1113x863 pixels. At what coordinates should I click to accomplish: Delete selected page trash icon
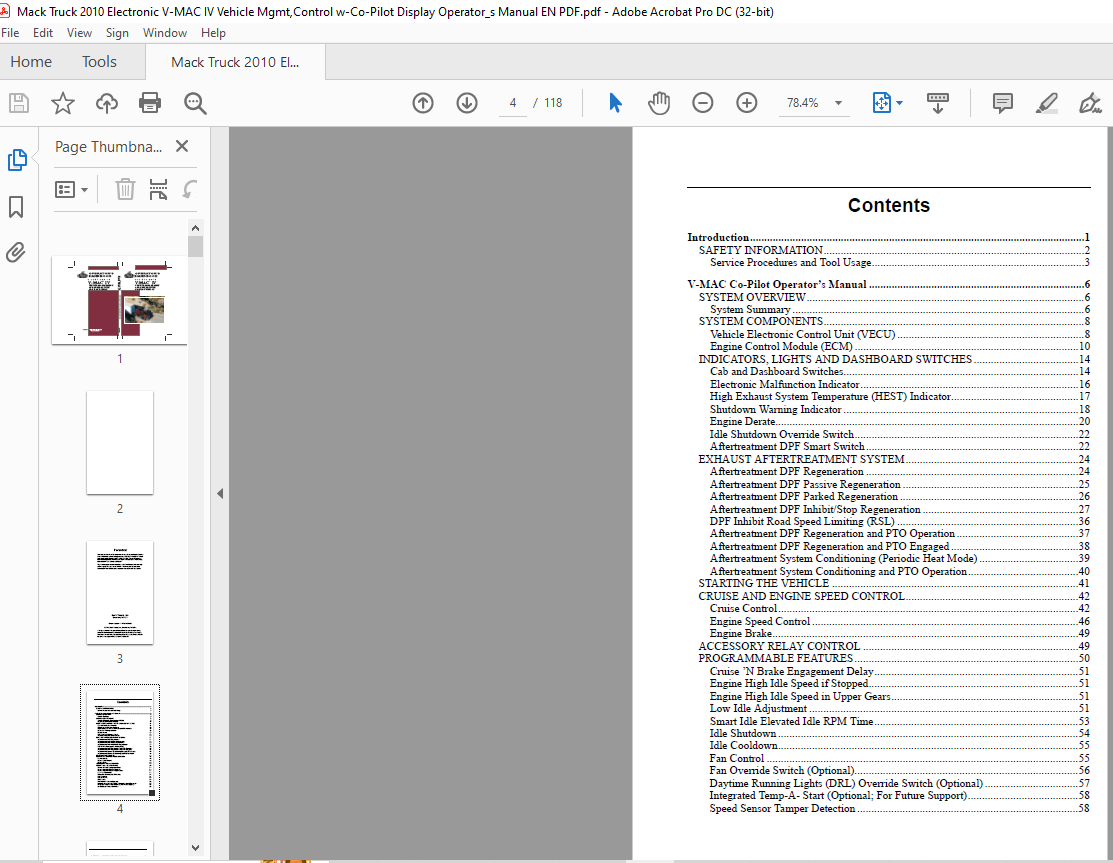[x=125, y=189]
